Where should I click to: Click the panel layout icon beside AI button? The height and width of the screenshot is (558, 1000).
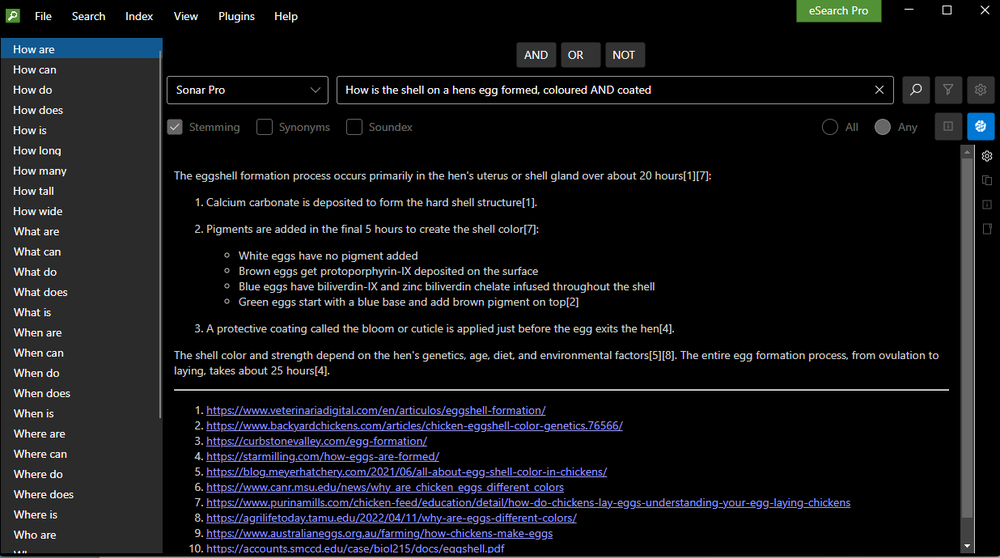[948, 126]
